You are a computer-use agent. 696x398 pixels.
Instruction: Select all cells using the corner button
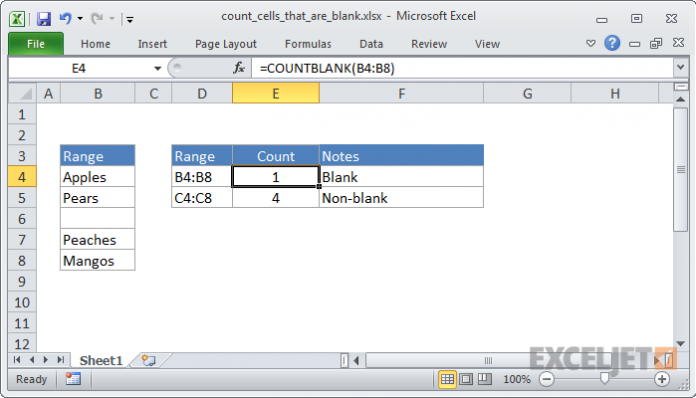(23, 94)
